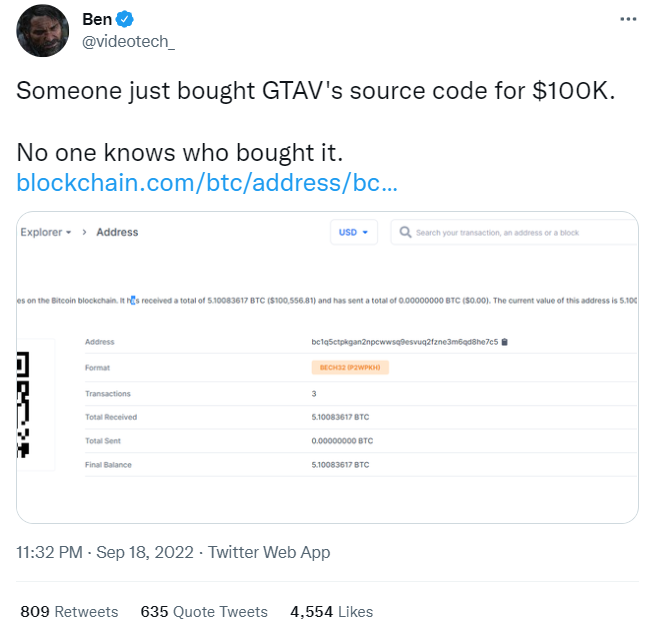Copy the Bitcoin address with the clipboard icon
Viewport: 652px width, 629px height.
[x=505, y=342]
